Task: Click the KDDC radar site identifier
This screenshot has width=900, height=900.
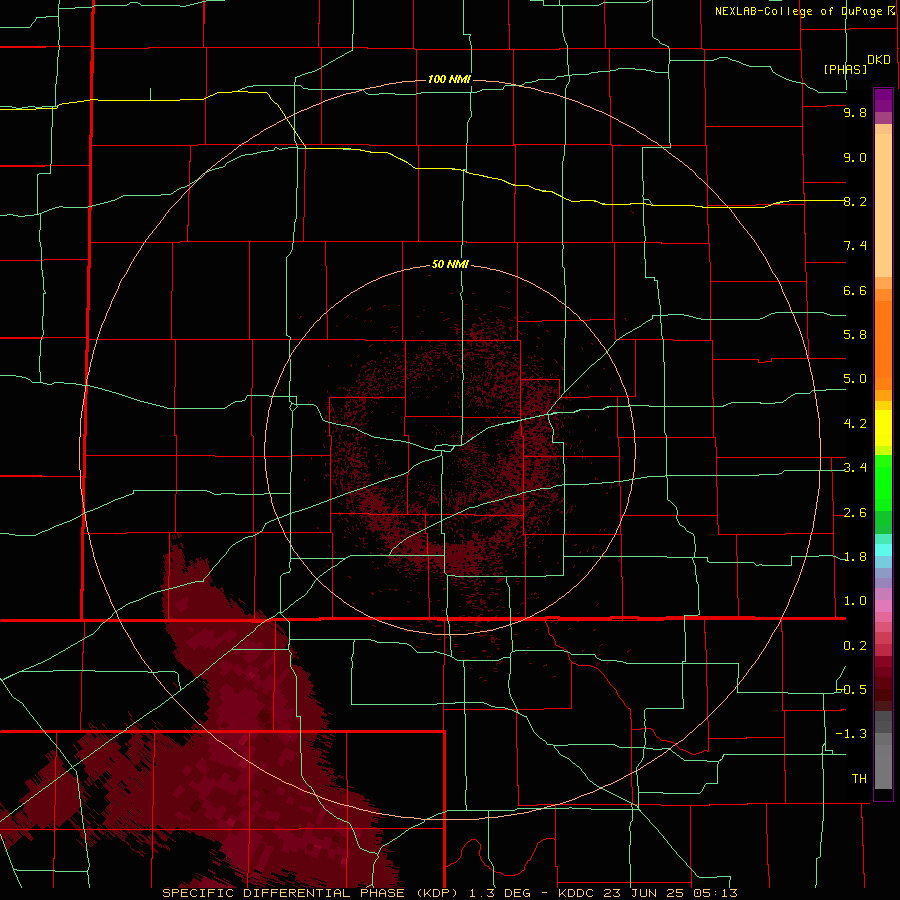Action: [576, 893]
